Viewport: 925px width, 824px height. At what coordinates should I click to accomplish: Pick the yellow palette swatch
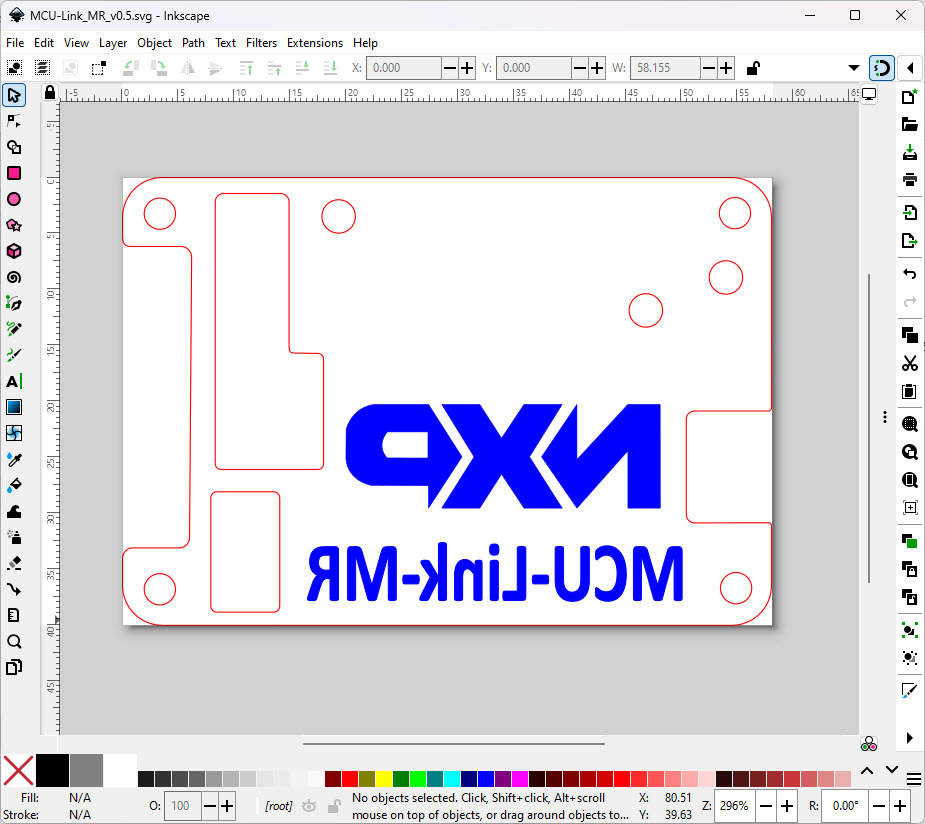tap(383, 779)
